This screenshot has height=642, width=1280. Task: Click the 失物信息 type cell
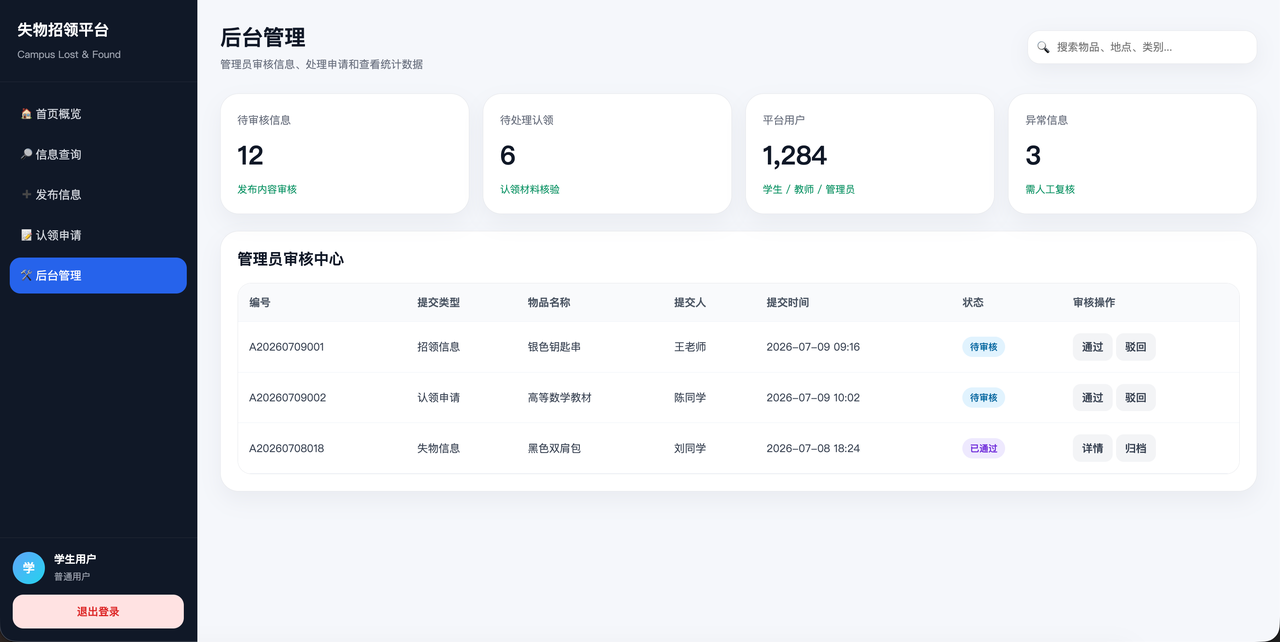(439, 448)
